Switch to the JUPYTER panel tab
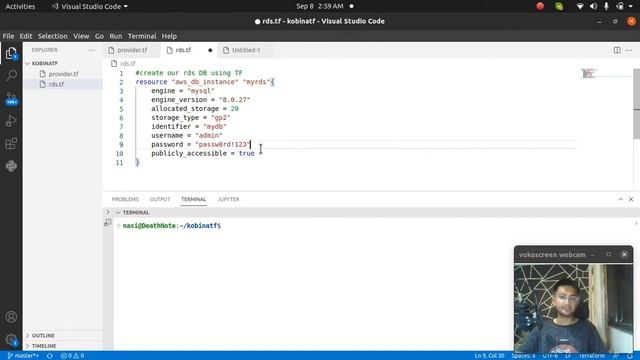Image resolution: width=640 pixels, height=360 pixels. (x=228, y=199)
